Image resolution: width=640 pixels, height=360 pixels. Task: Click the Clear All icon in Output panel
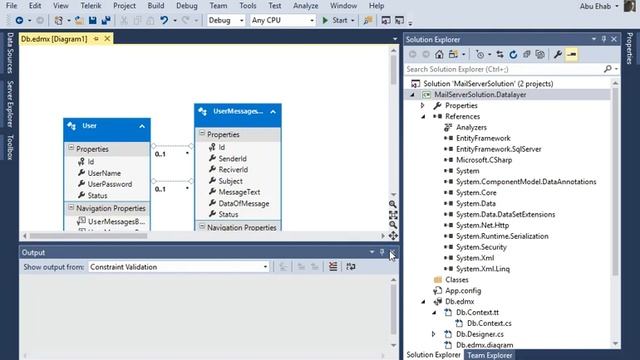coord(333,267)
